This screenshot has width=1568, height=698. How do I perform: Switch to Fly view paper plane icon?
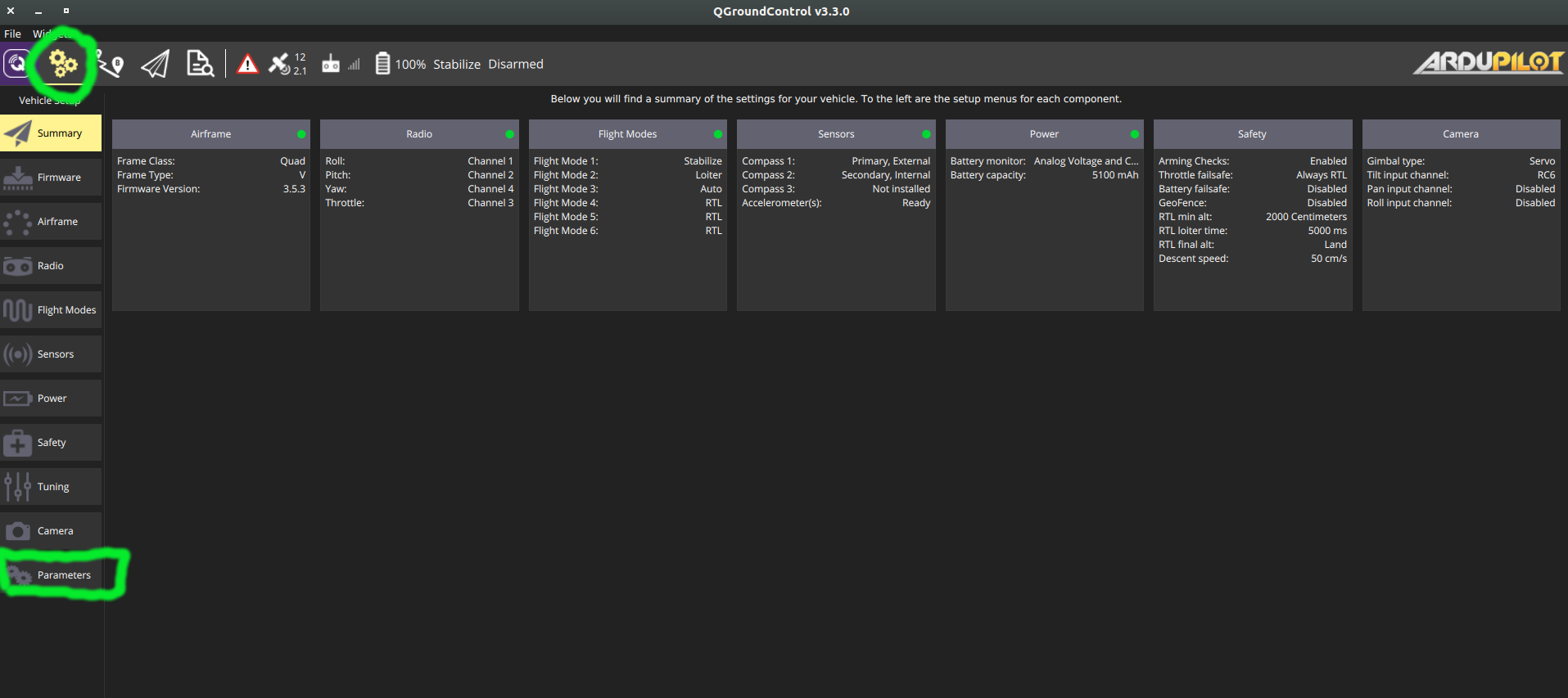tap(155, 64)
